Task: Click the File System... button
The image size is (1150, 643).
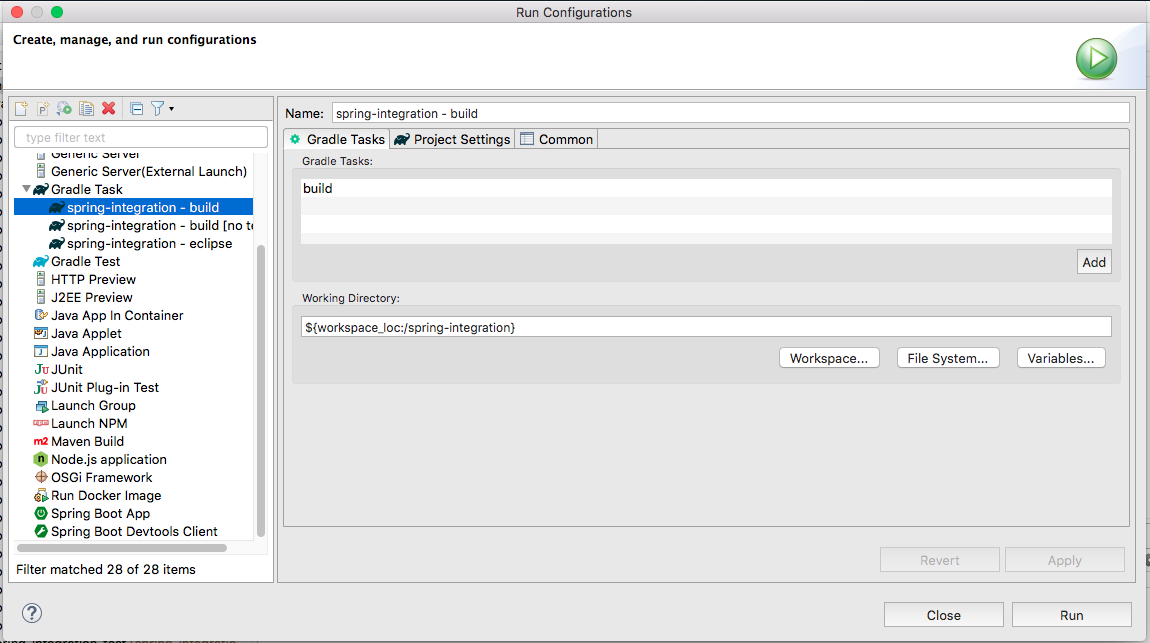Action: [948, 358]
